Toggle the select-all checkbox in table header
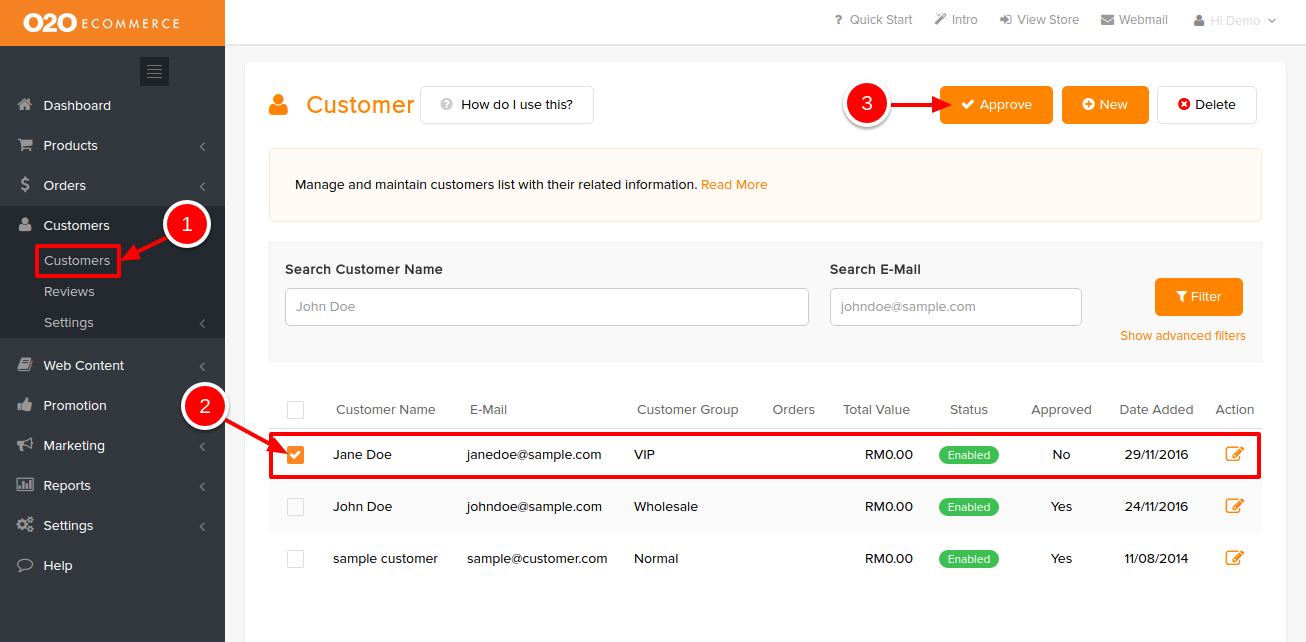This screenshot has width=1306, height=642. click(x=295, y=409)
